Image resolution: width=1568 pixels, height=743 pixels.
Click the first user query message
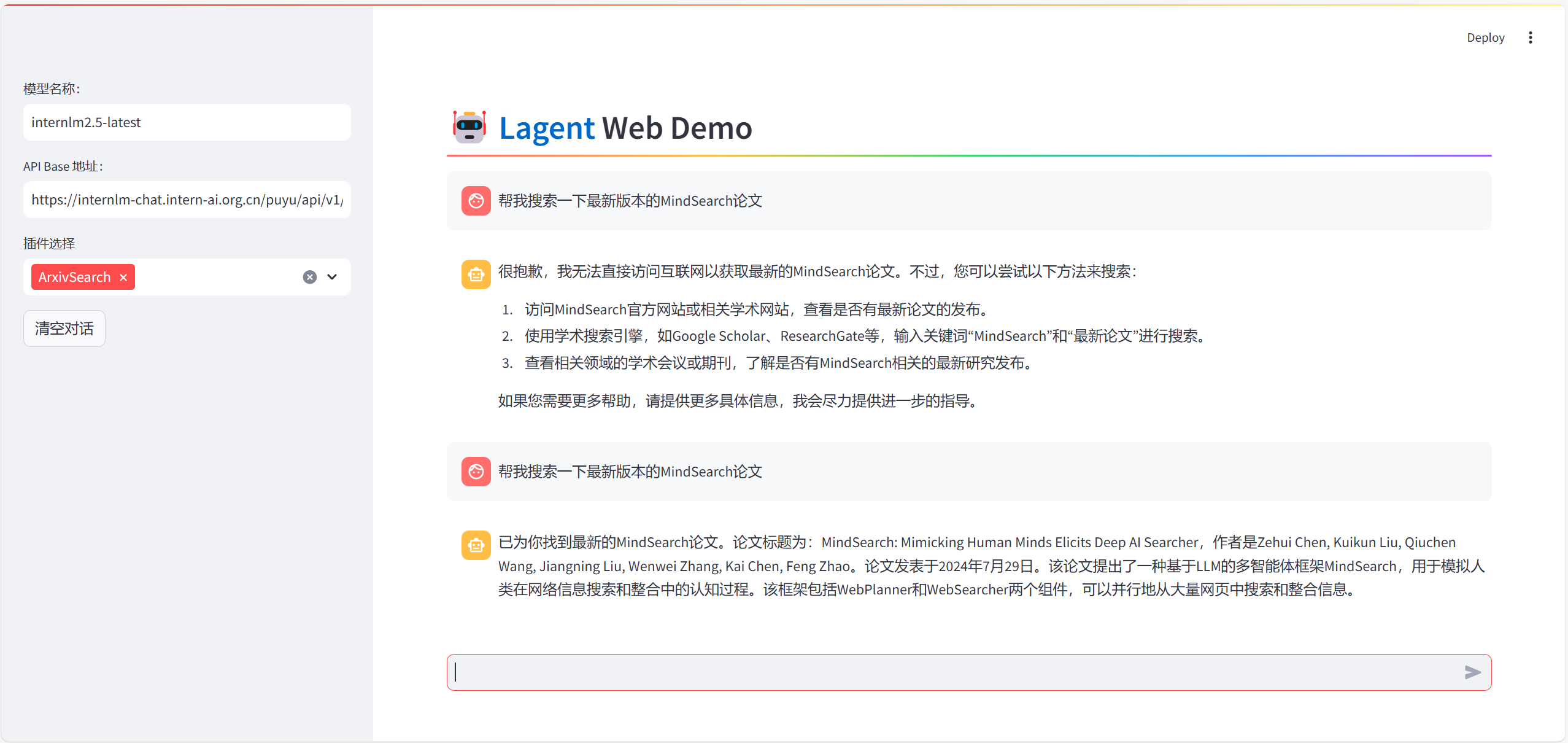tap(630, 201)
